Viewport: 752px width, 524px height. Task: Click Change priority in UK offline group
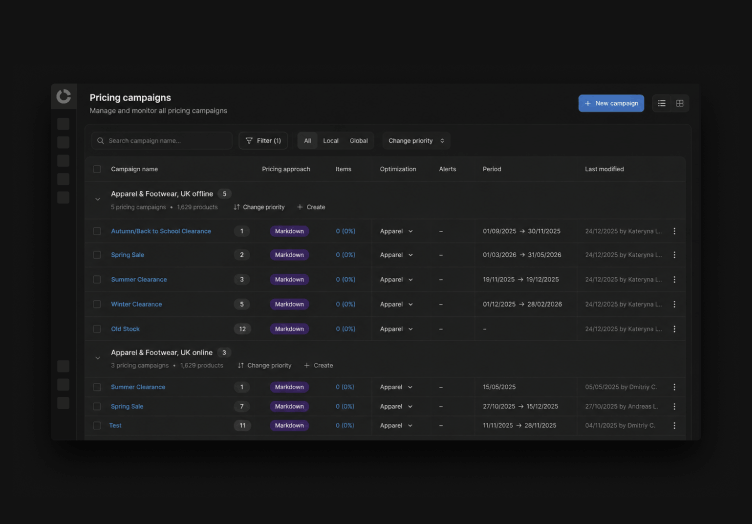[259, 207]
